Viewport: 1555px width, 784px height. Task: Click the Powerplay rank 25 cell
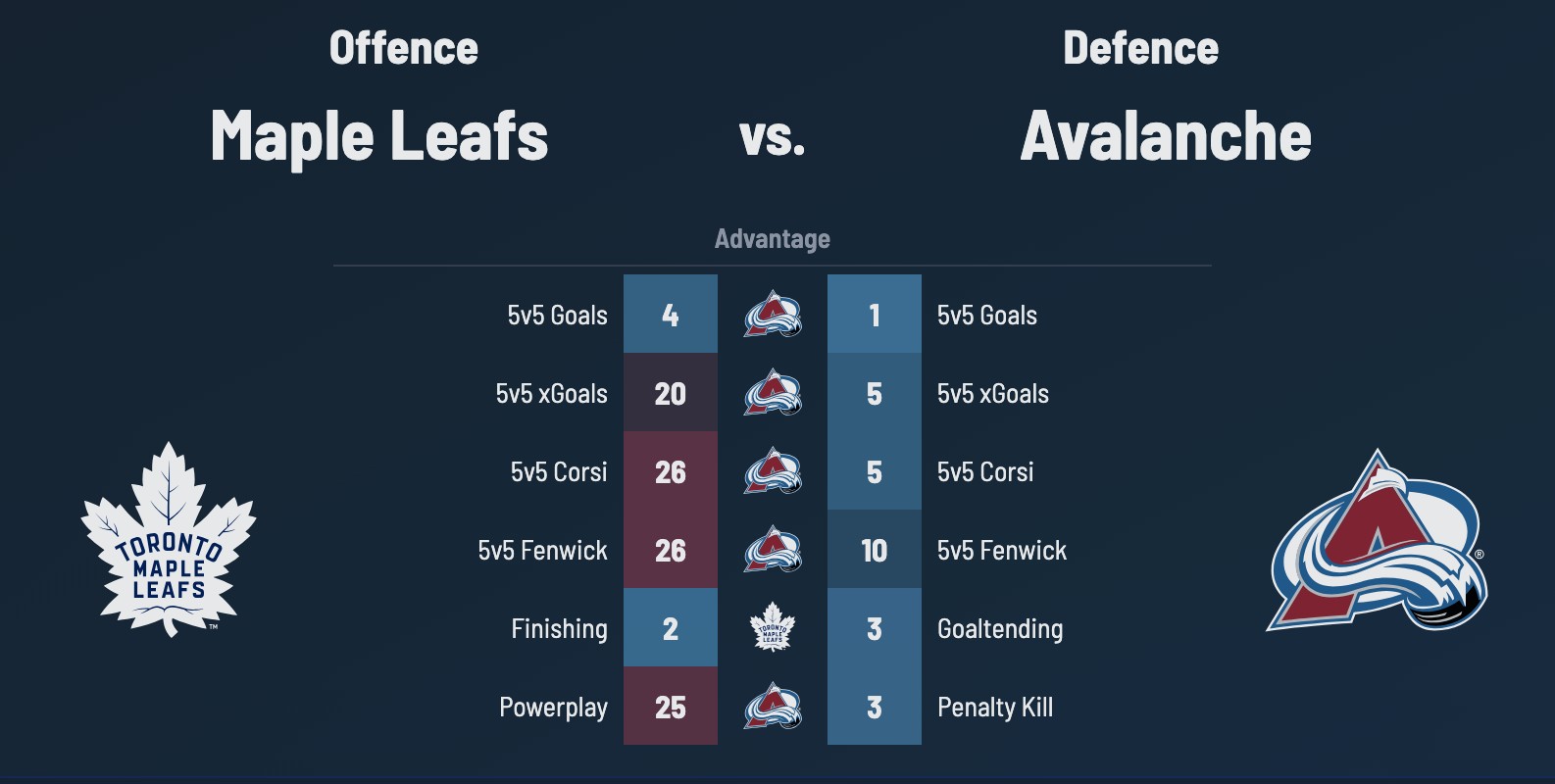click(x=671, y=707)
